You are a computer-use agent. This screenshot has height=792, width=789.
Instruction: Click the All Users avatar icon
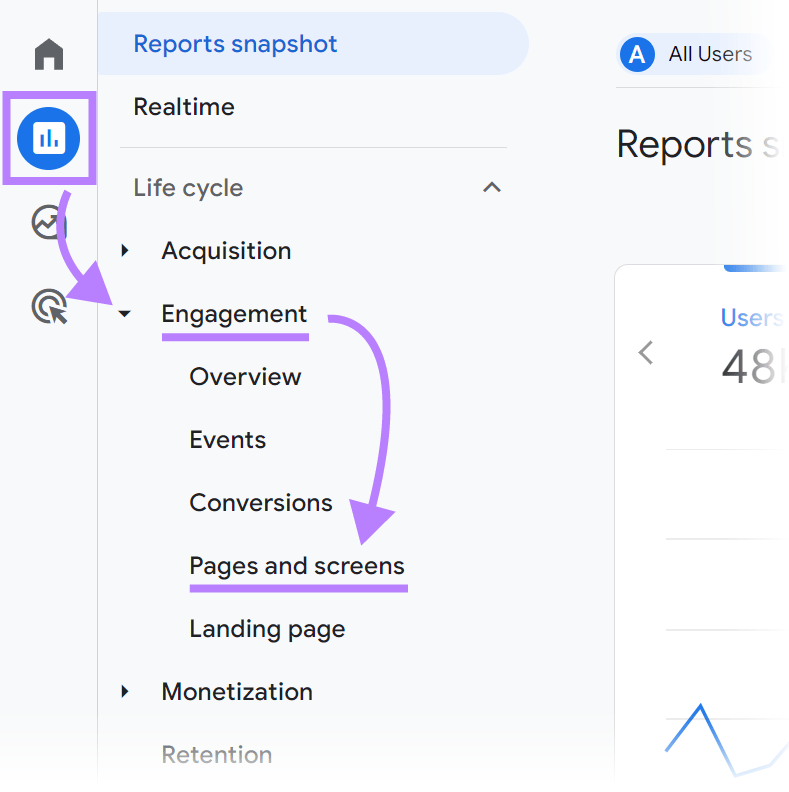point(637,54)
